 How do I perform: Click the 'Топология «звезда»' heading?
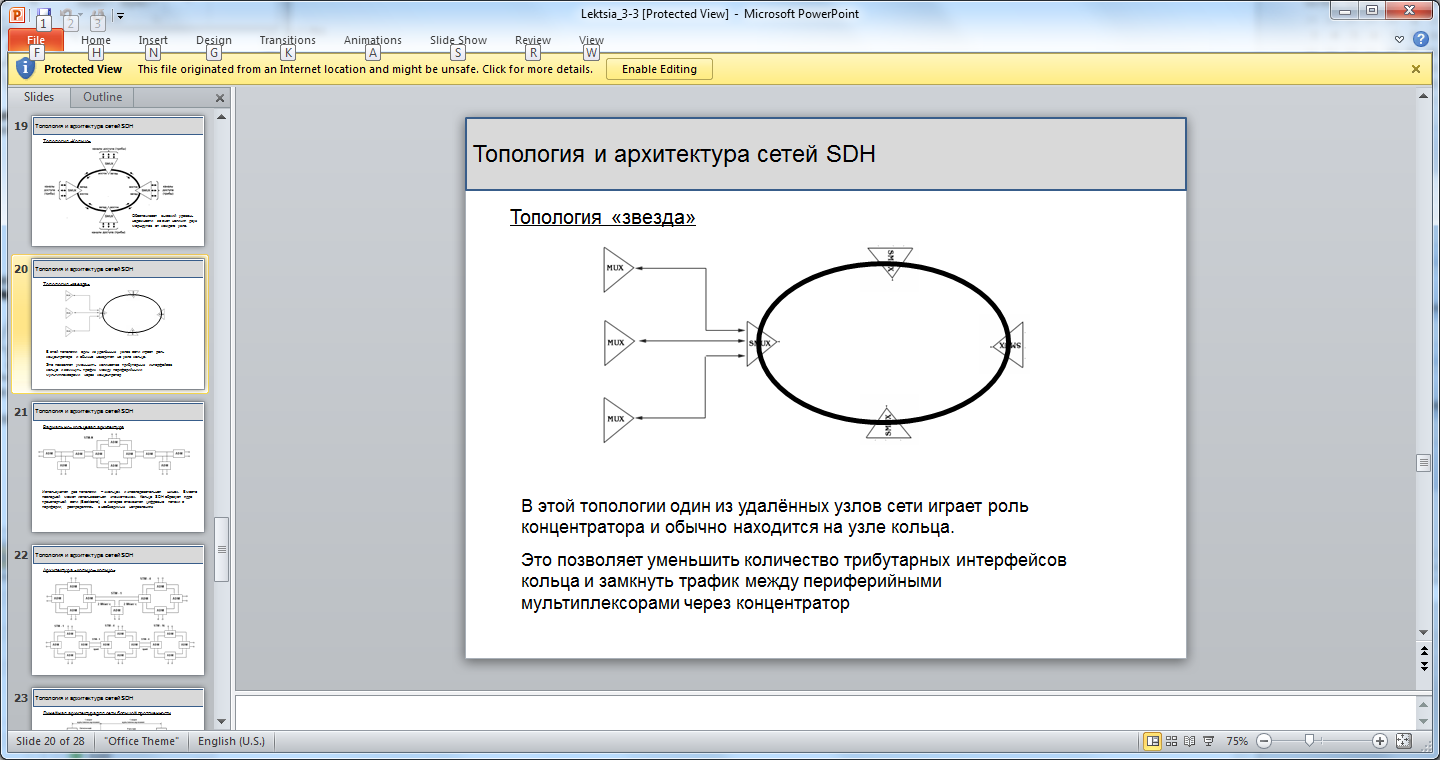[603, 217]
